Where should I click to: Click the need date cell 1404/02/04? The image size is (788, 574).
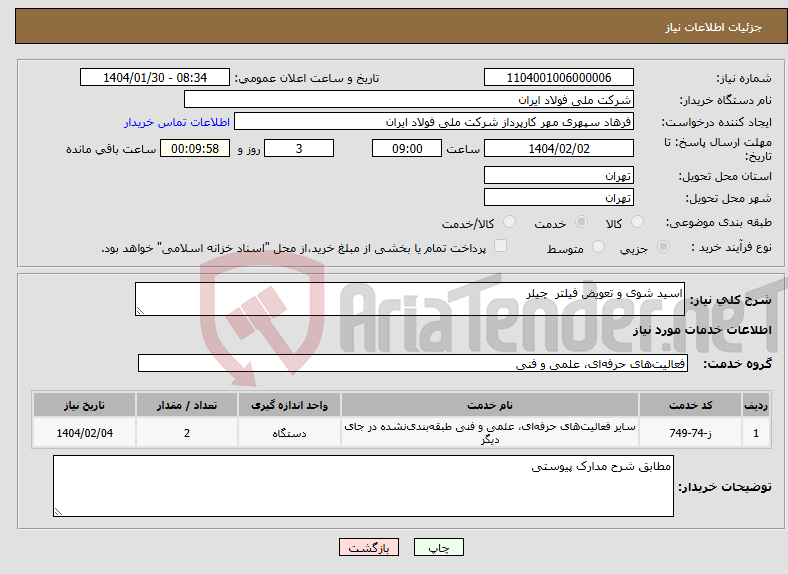[84, 433]
